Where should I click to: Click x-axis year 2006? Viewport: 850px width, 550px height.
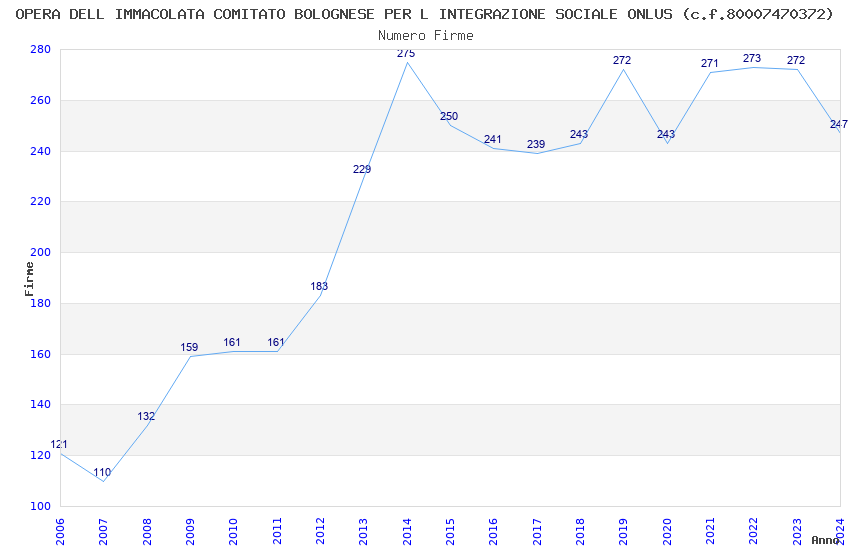pyautogui.click(x=60, y=531)
